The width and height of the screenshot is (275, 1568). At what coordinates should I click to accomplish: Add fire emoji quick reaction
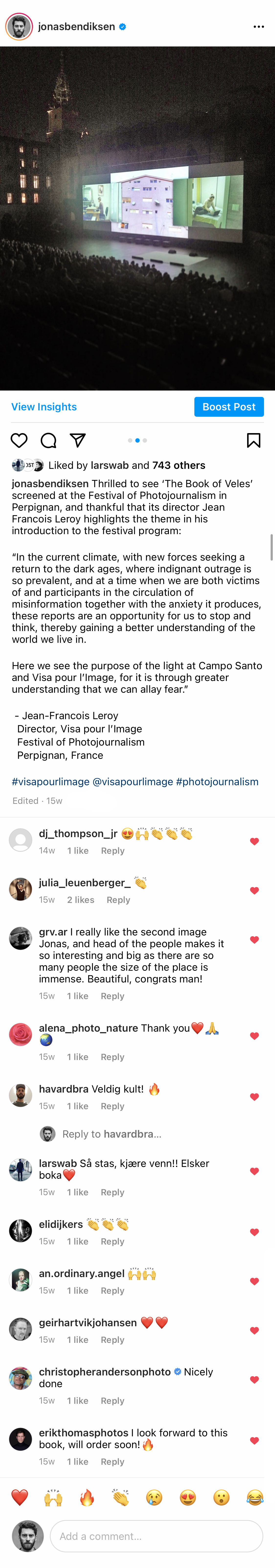tap(87, 1497)
